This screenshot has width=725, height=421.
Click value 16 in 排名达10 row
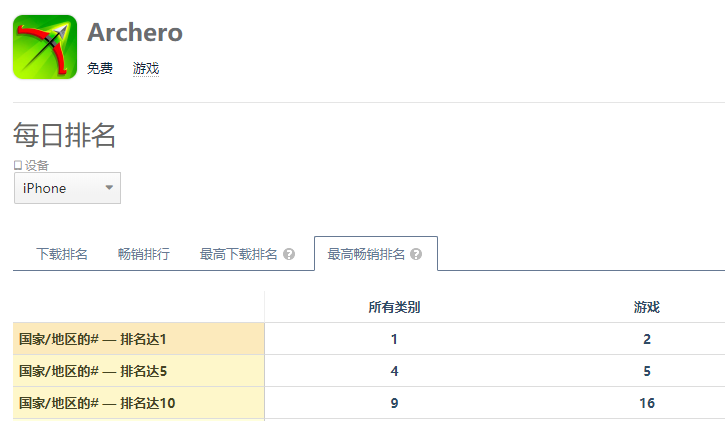click(x=647, y=403)
